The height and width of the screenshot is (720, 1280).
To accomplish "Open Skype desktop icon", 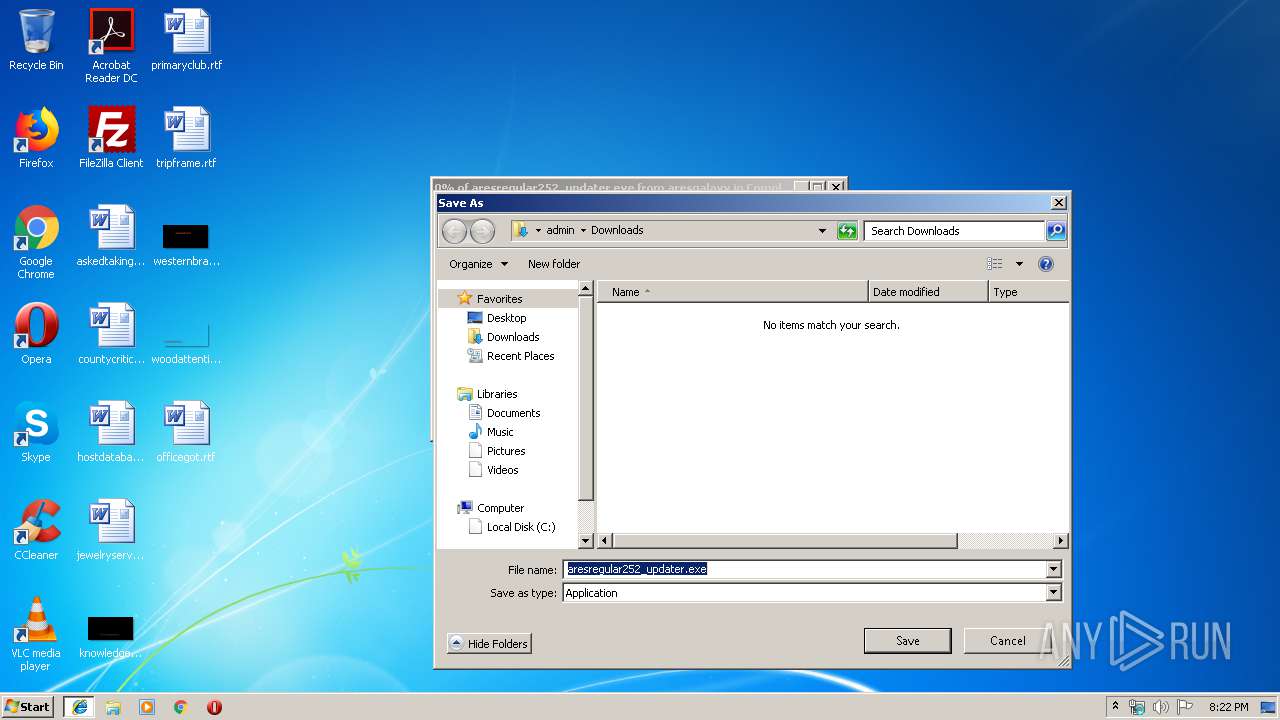I will click(36, 432).
